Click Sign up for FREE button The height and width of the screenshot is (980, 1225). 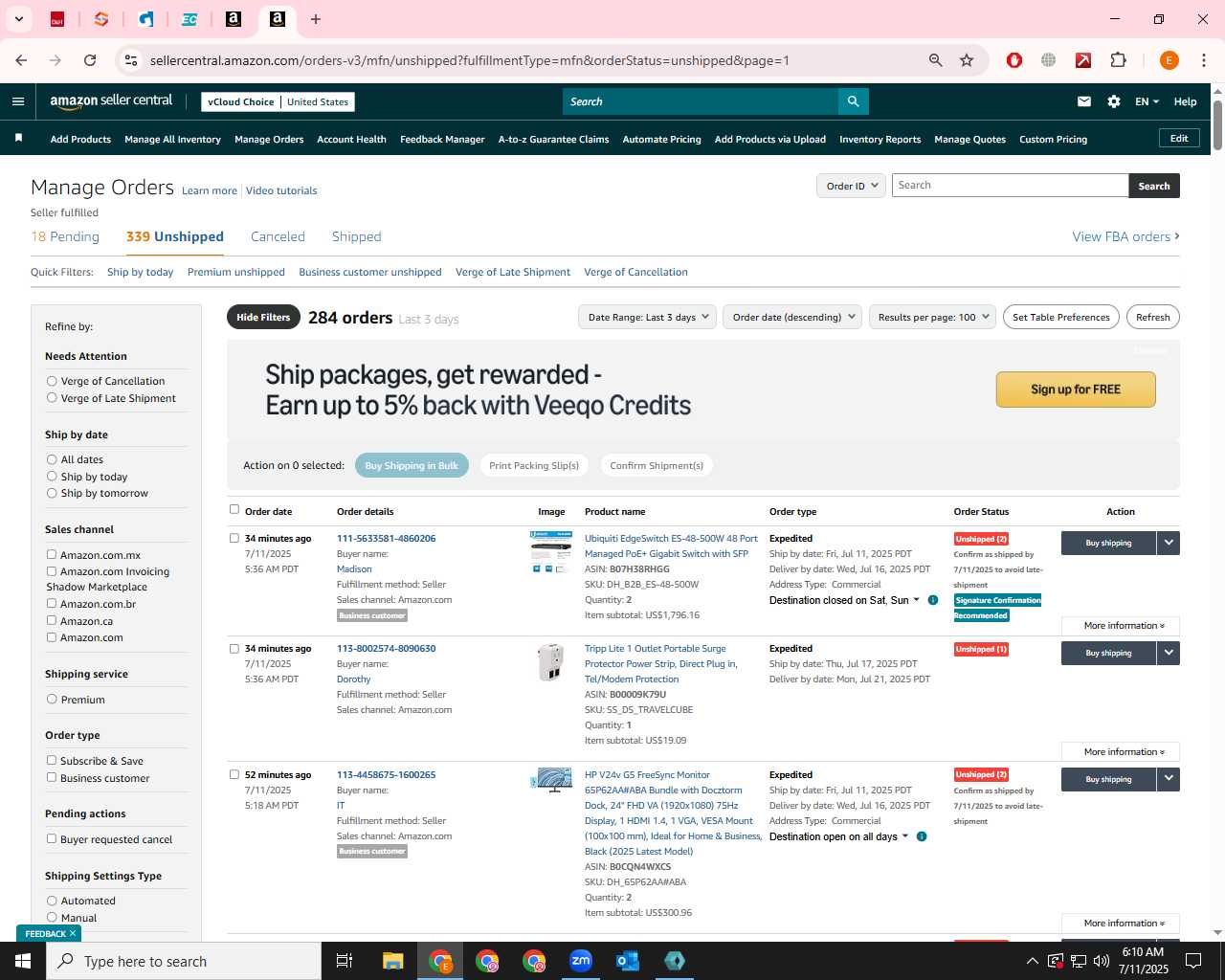[x=1076, y=390]
